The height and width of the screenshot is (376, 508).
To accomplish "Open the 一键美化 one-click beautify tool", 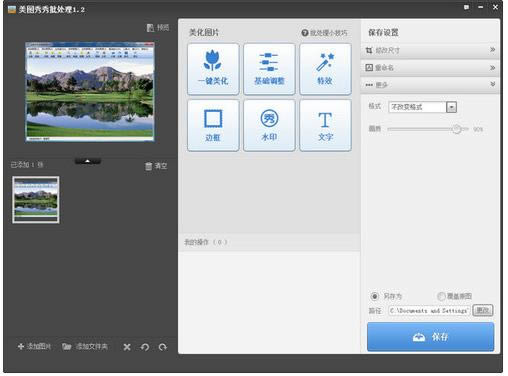I will click(x=213, y=69).
